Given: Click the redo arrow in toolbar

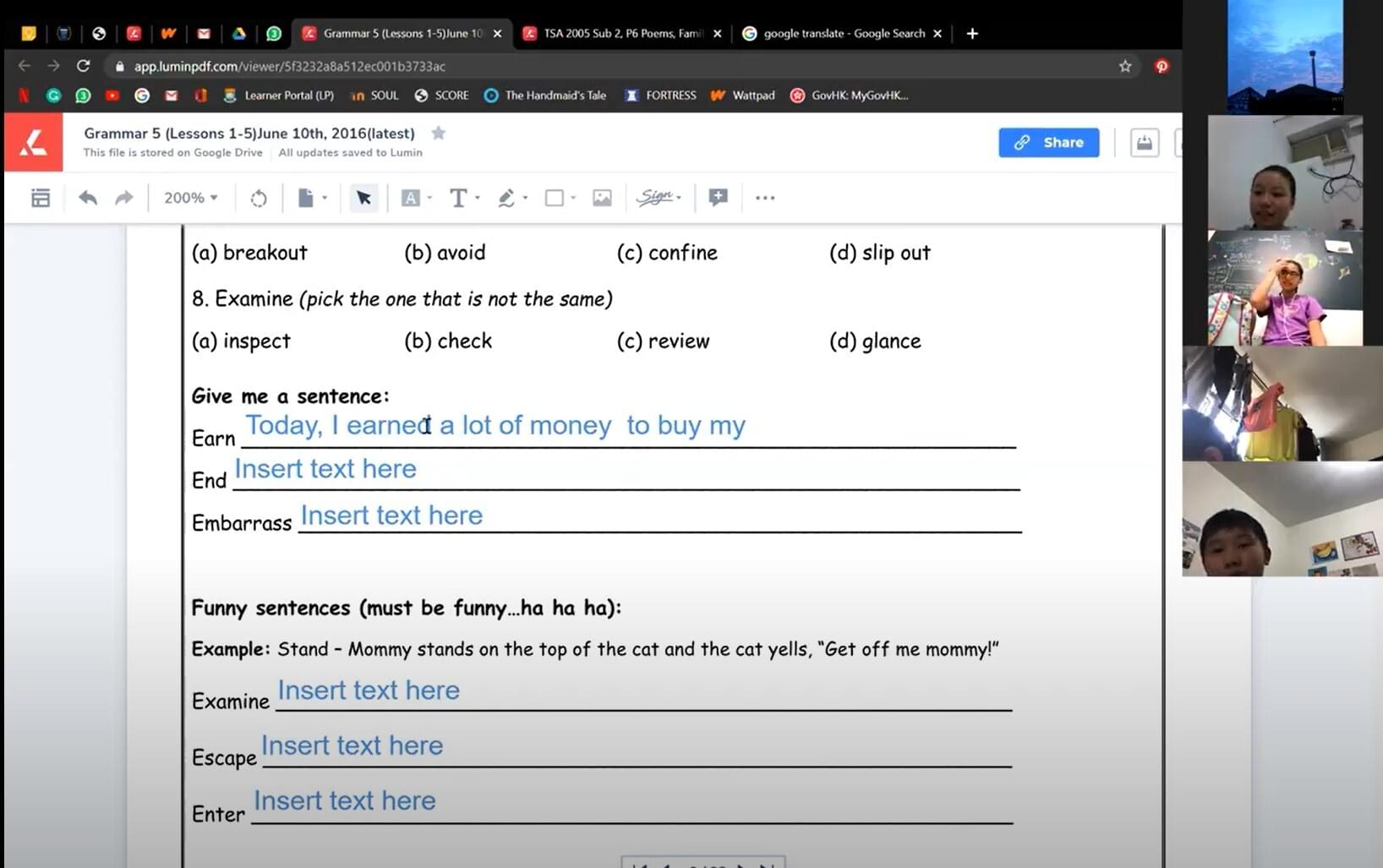Looking at the screenshot, I should [x=124, y=198].
